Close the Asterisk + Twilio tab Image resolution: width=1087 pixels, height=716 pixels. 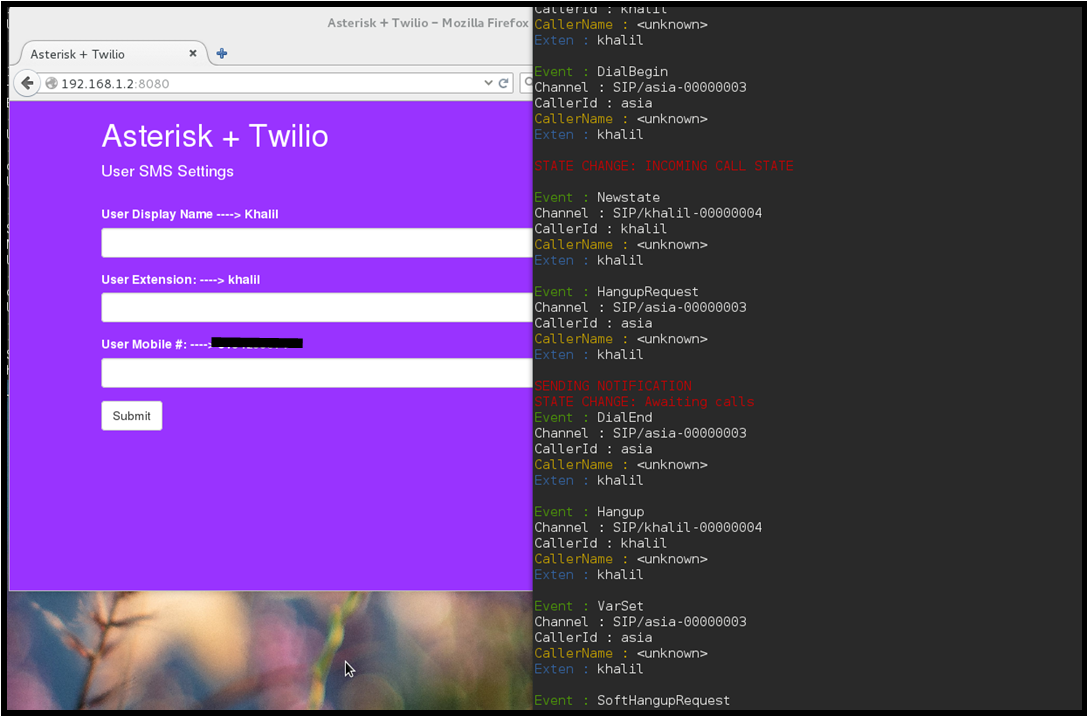(193, 53)
